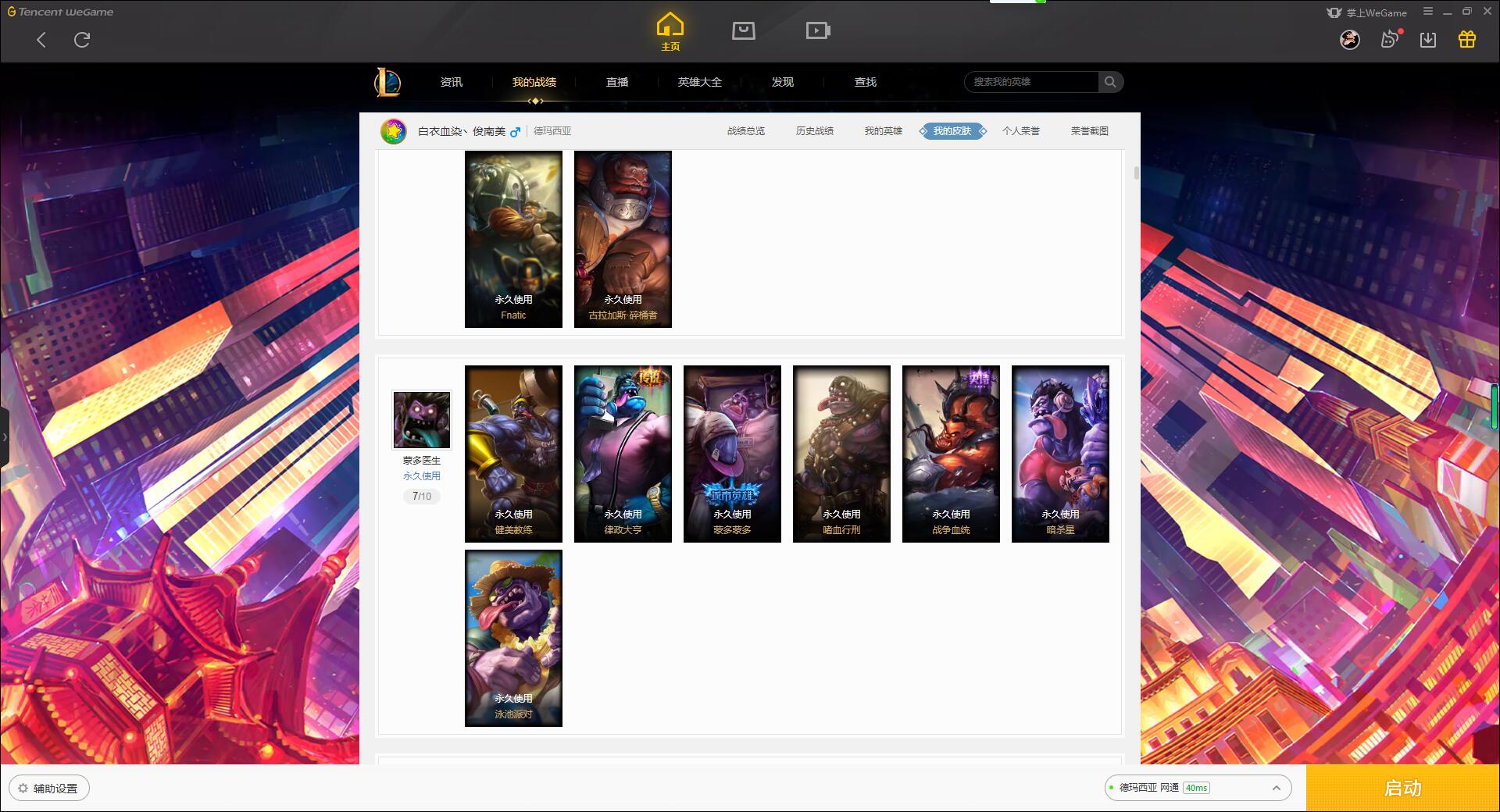Image resolution: width=1500 pixels, height=812 pixels.
Task: Click the 40ms ping indicator
Action: coord(1196,788)
